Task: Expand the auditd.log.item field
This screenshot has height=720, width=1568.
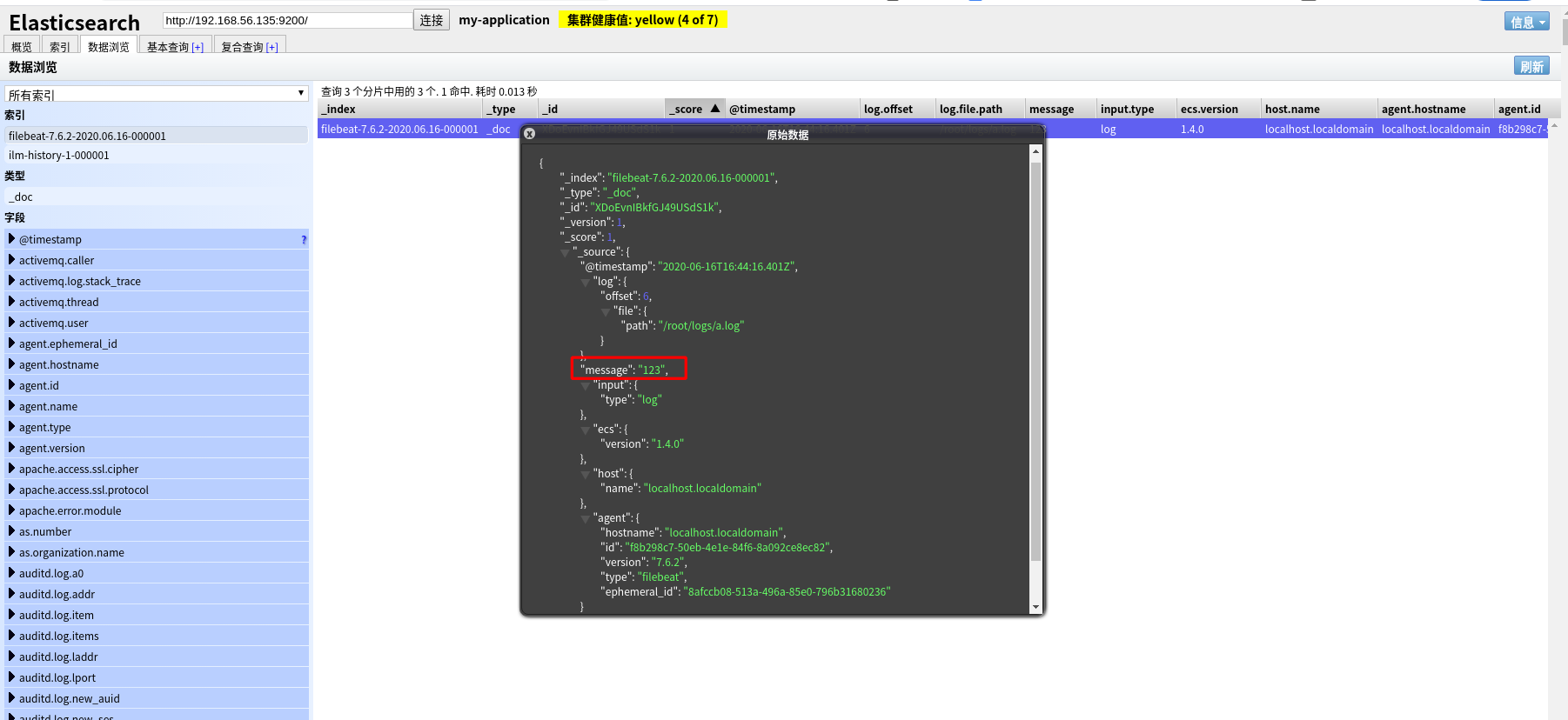Action: [x=11, y=615]
